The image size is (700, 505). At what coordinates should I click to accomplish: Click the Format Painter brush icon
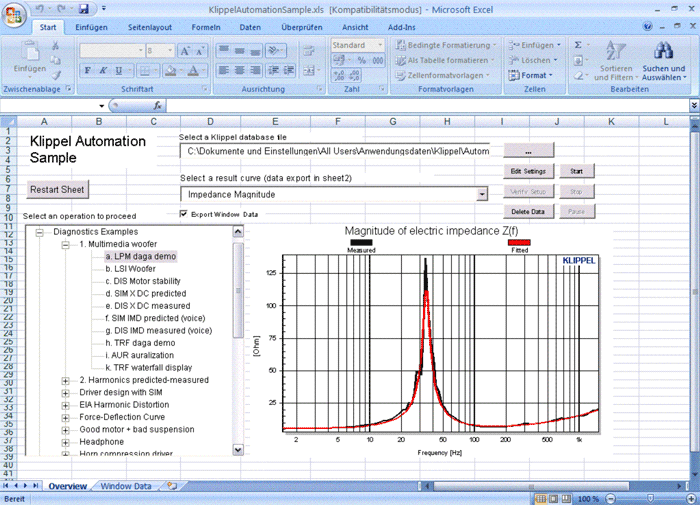point(55,75)
